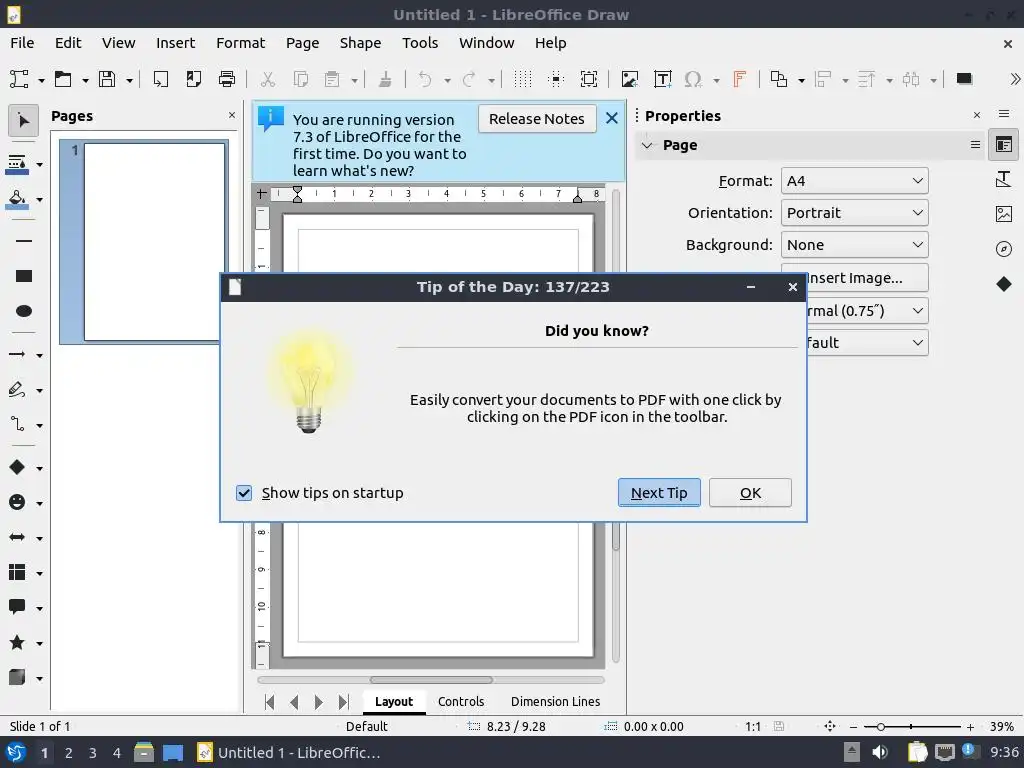This screenshot has height=768, width=1024.
Task: Pick the Rectangle tool
Action: coord(24,276)
